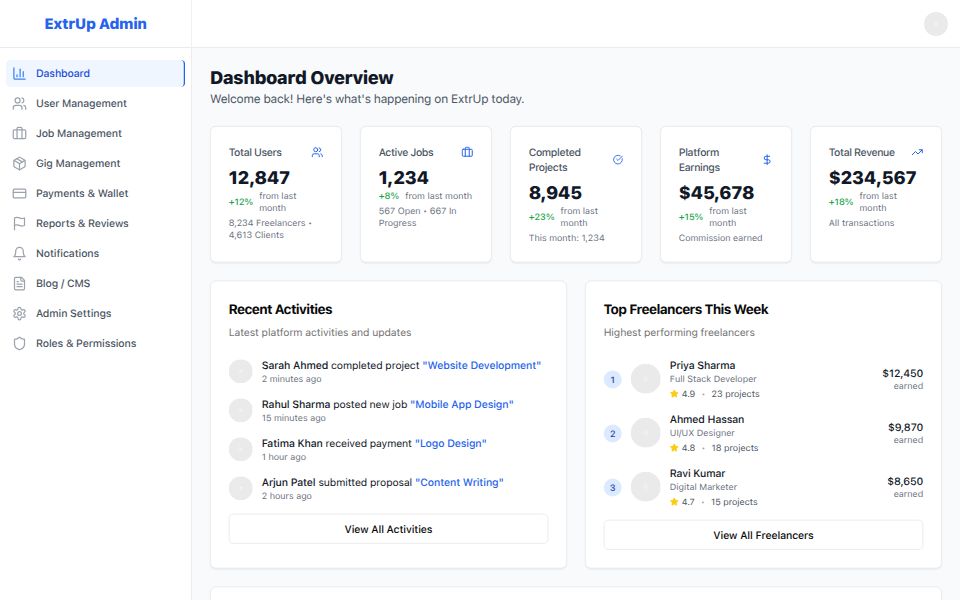Open the Dashboard menu item
The width and height of the screenshot is (960, 600).
tap(96, 73)
